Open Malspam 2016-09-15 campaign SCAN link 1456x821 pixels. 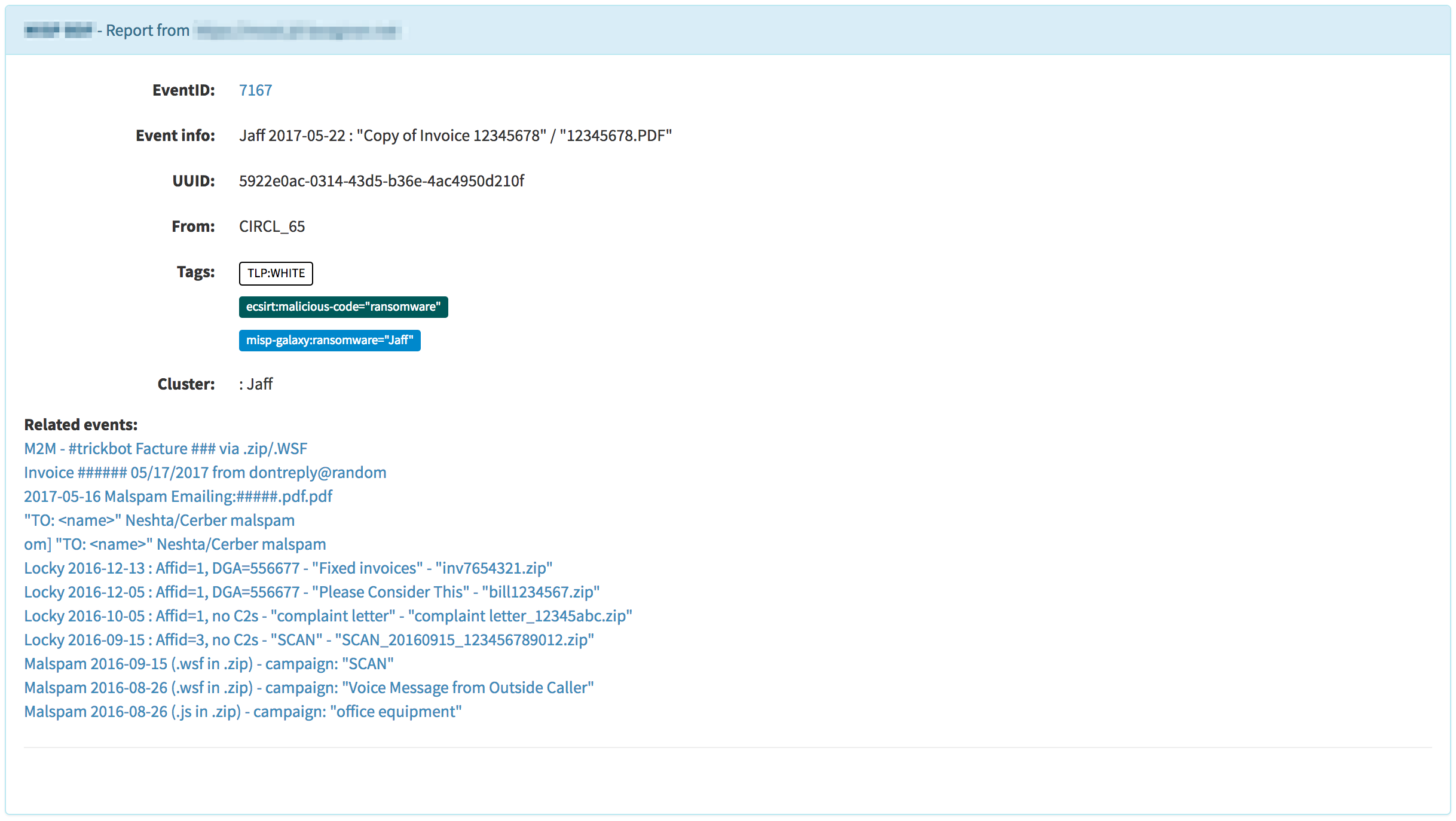point(209,664)
